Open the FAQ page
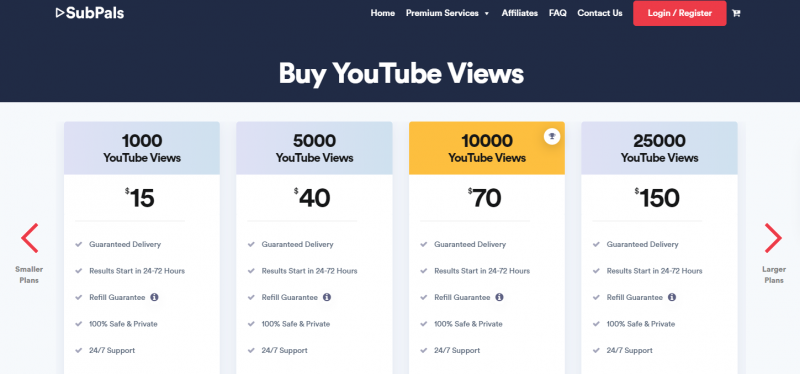Viewport: 800px width, 374px height. click(x=558, y=13)
